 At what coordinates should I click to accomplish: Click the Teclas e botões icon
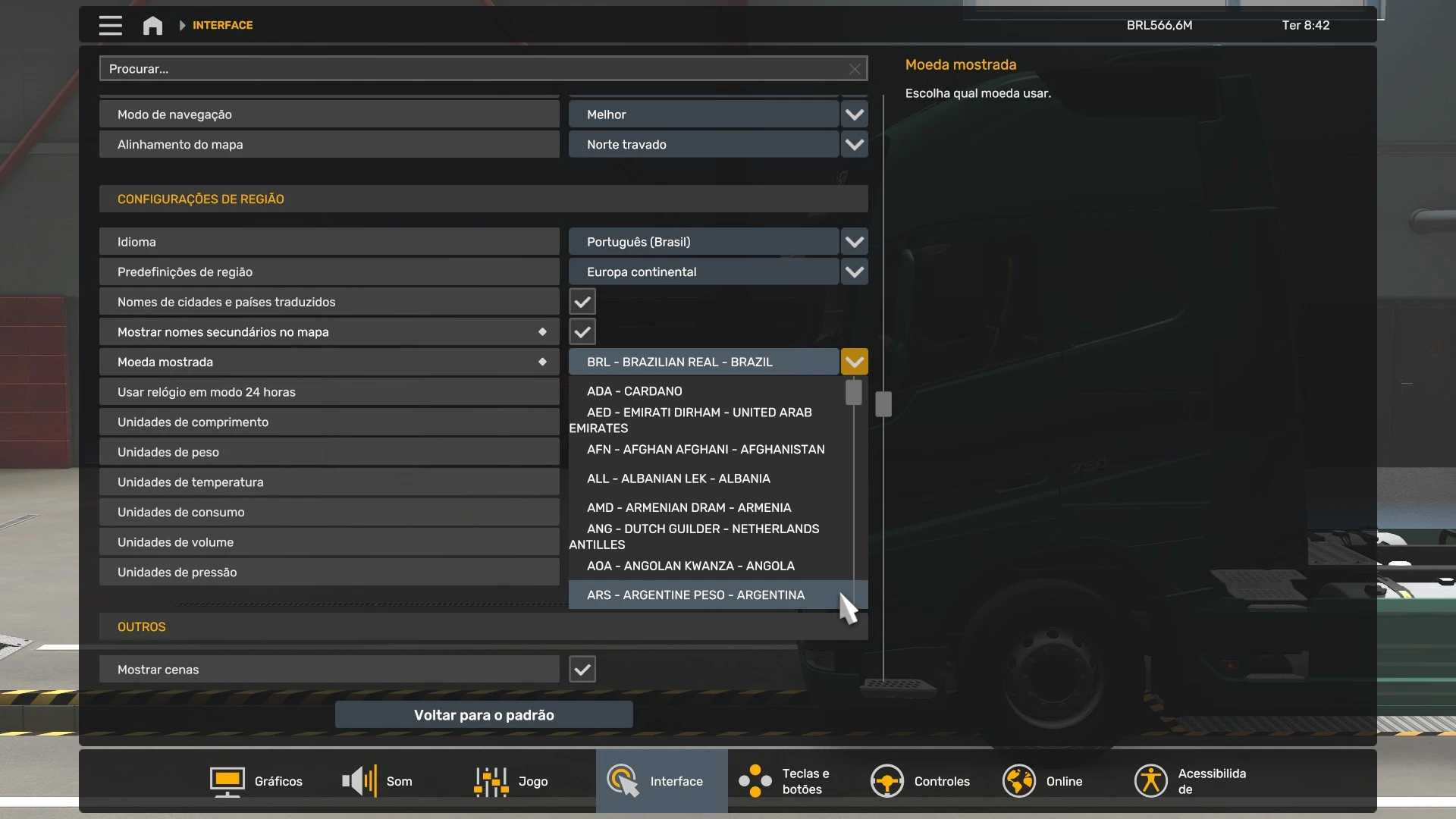(x=755, y=781)
